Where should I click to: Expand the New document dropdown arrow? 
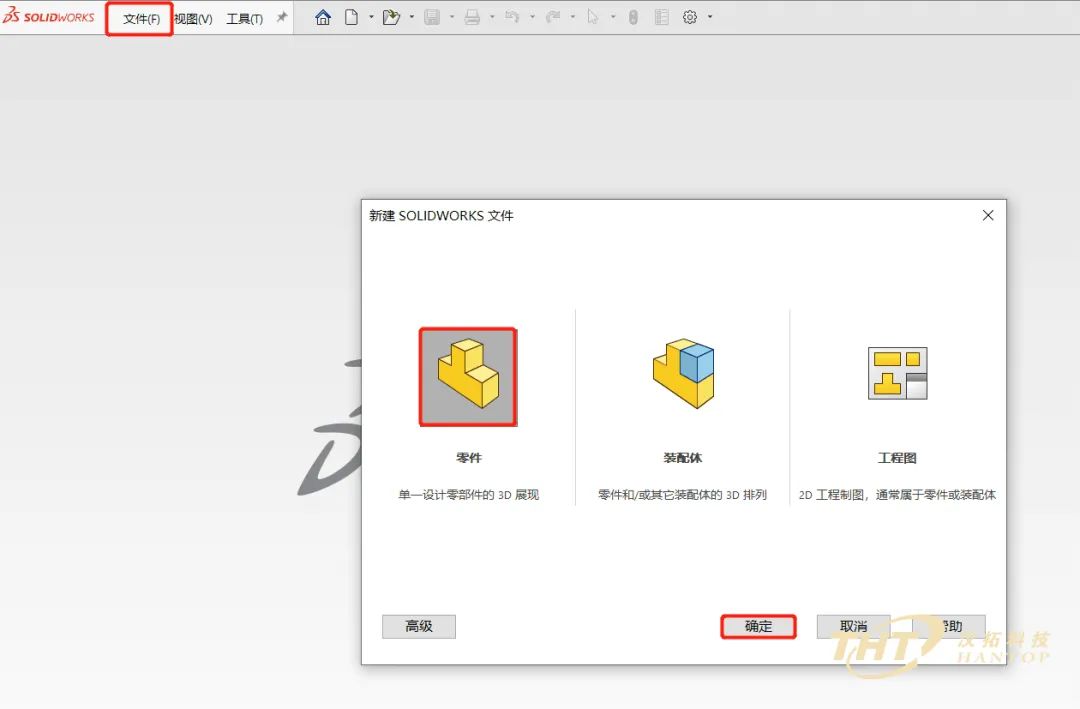(371, 17)
